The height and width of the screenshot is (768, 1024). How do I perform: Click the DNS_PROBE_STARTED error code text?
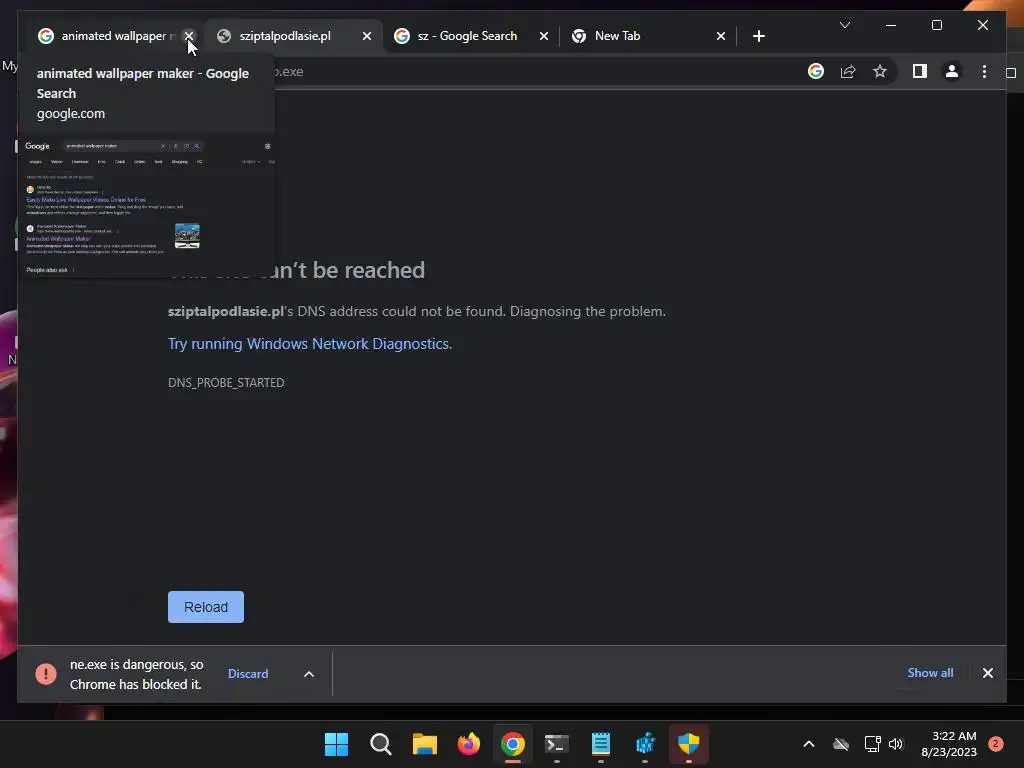point(226,383)
